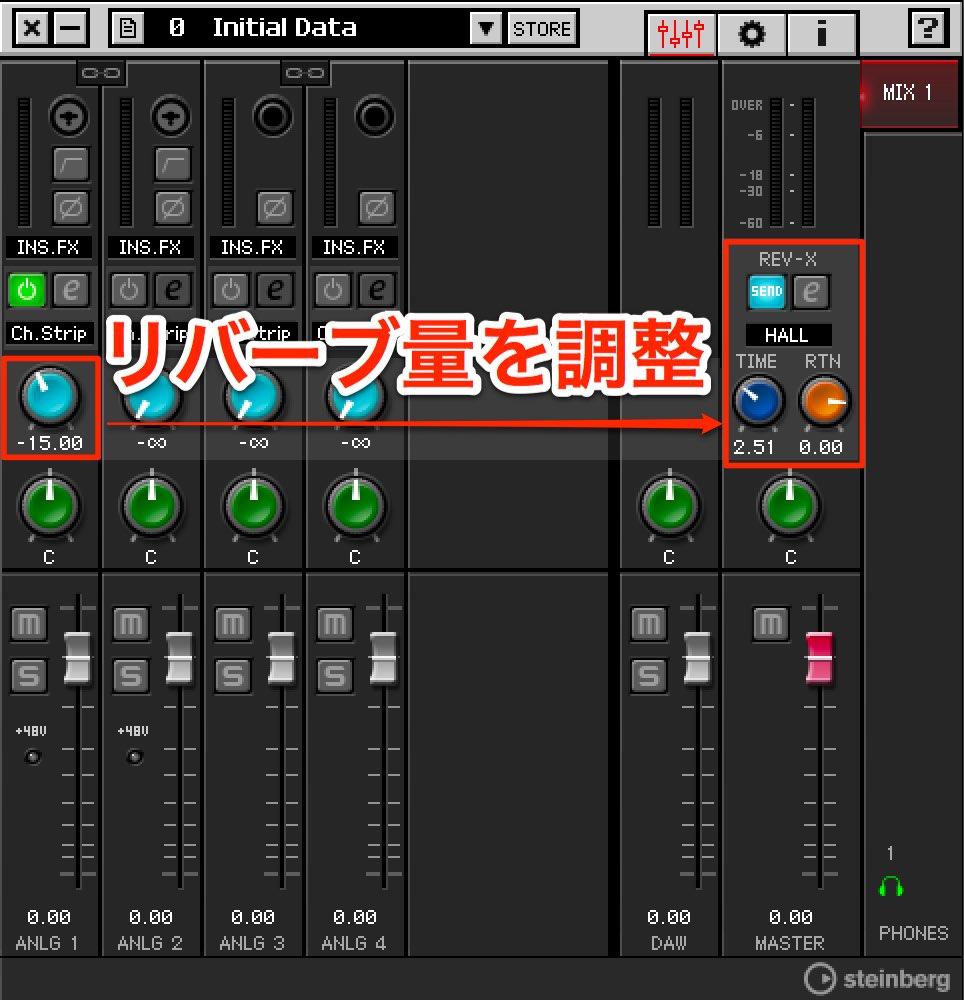Click the orange reverb RTN knob
This screenshot has height=1000, width=964.
tap(825, 402)
